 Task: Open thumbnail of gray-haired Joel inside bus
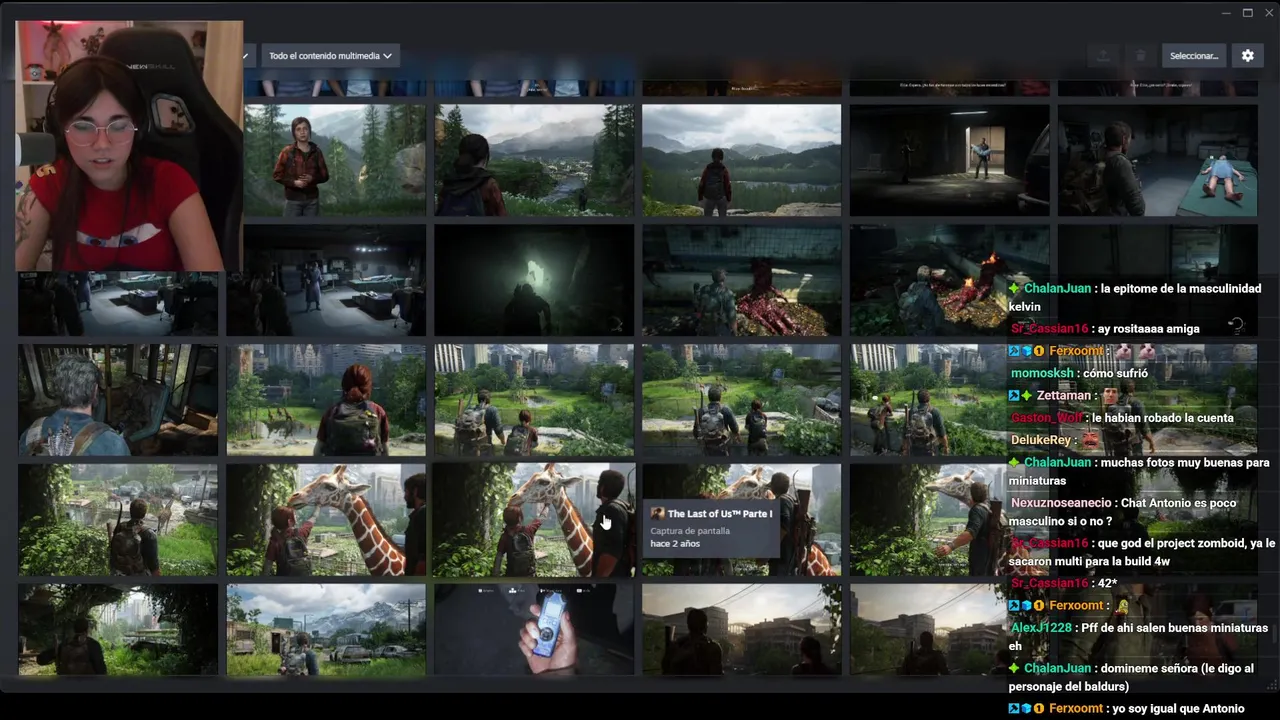click(x=118, y=400)
